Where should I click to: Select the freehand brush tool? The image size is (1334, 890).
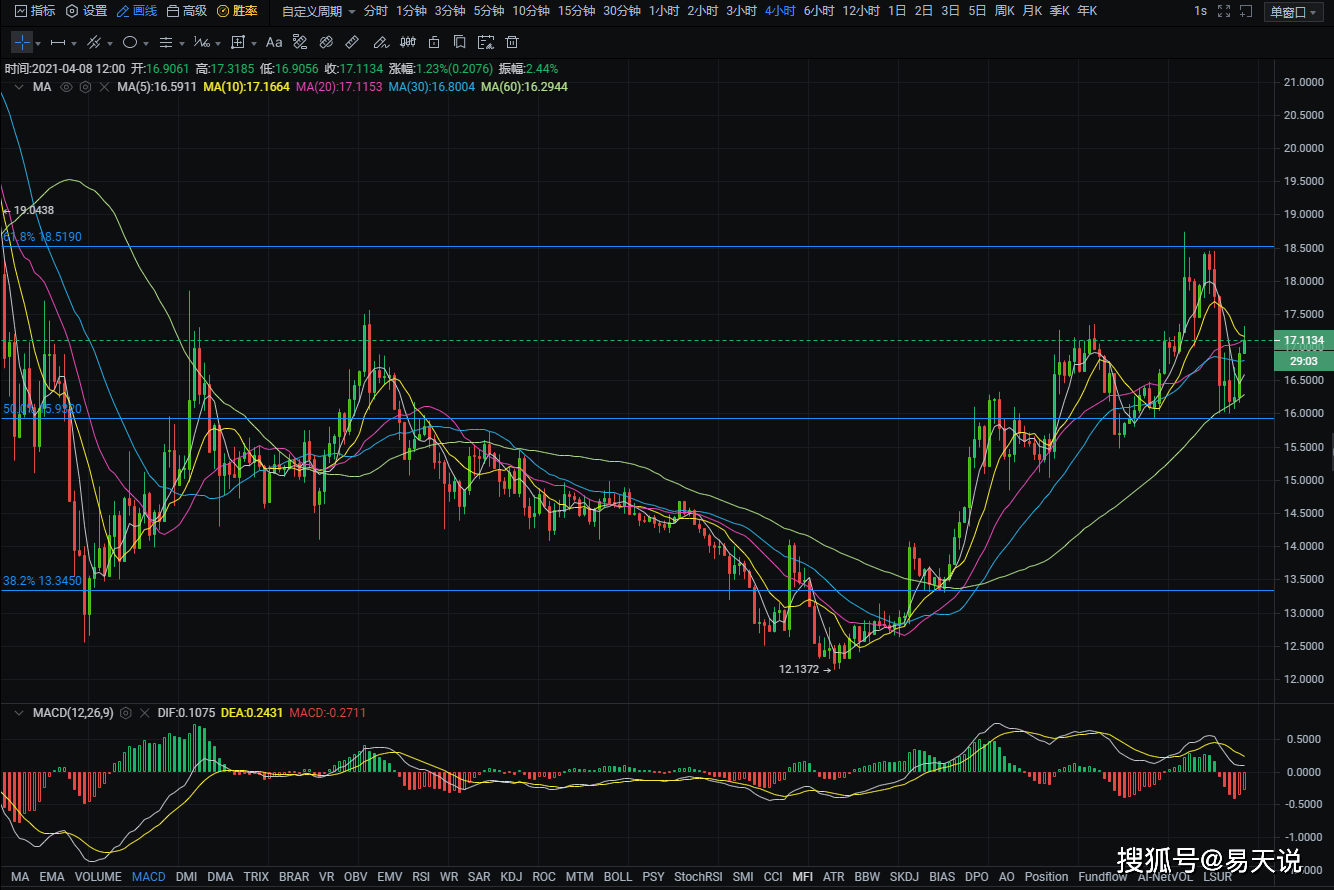(381, 43)
